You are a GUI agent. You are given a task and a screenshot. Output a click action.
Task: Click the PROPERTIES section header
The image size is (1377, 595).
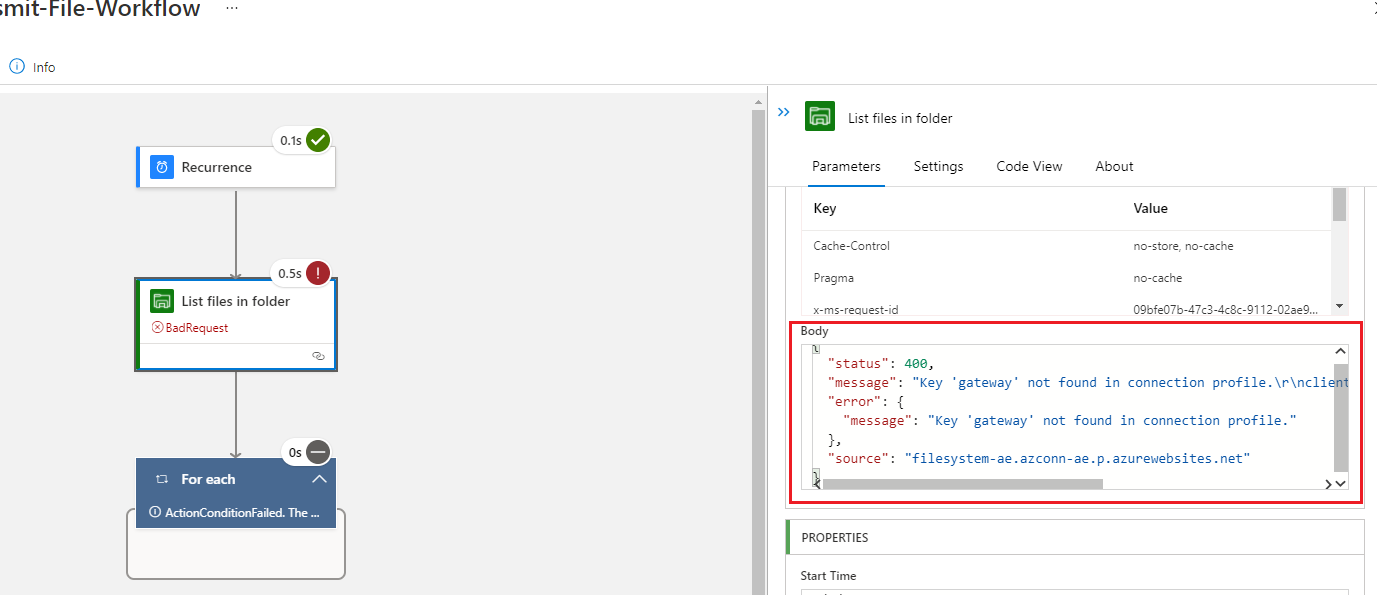835,537
